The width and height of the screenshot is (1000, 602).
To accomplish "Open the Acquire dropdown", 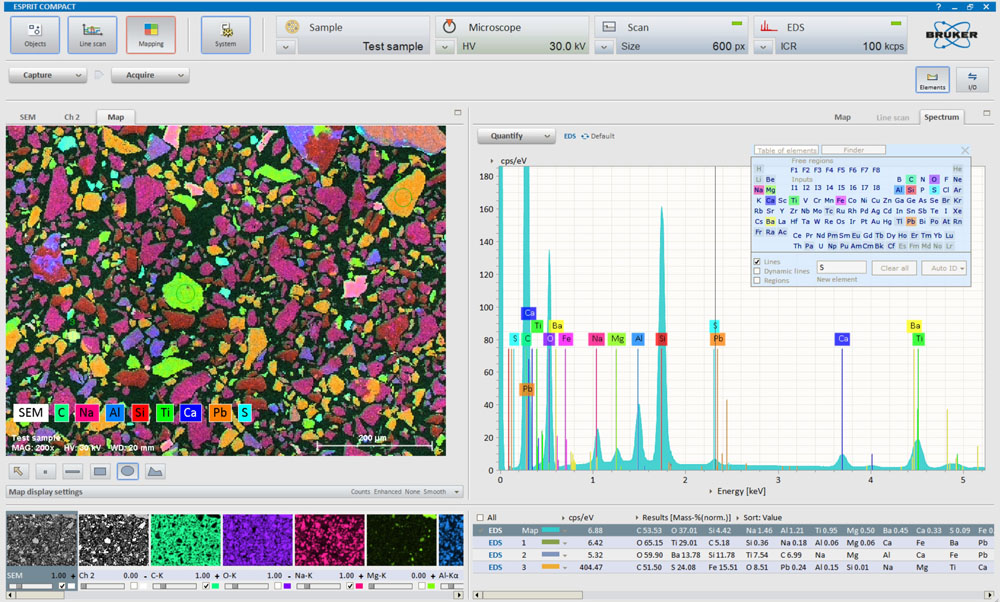I will [150, 75].
